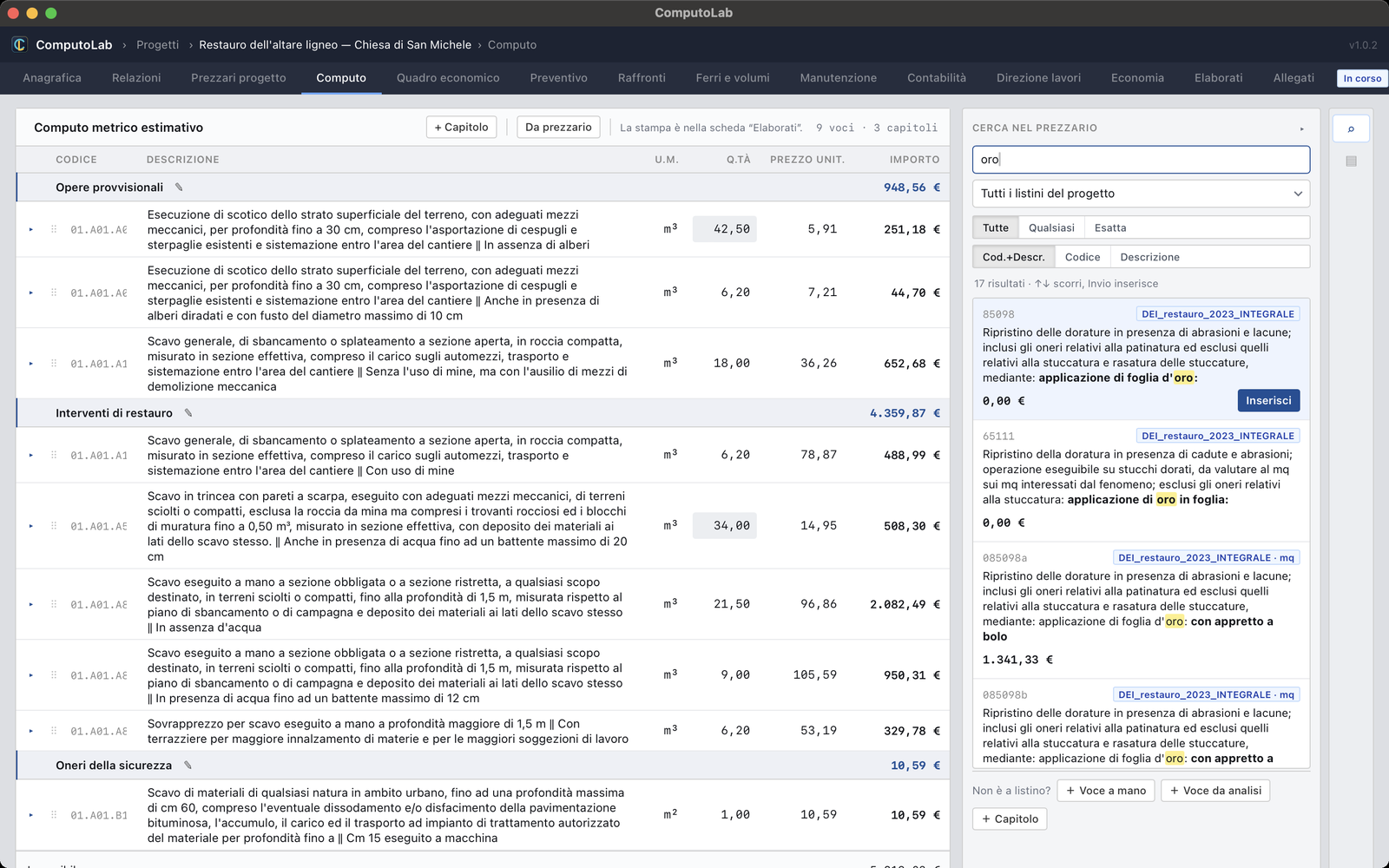Grab drag handle of the 508,30 € row
1389x868 pixels.
click(x=54, y=526)
